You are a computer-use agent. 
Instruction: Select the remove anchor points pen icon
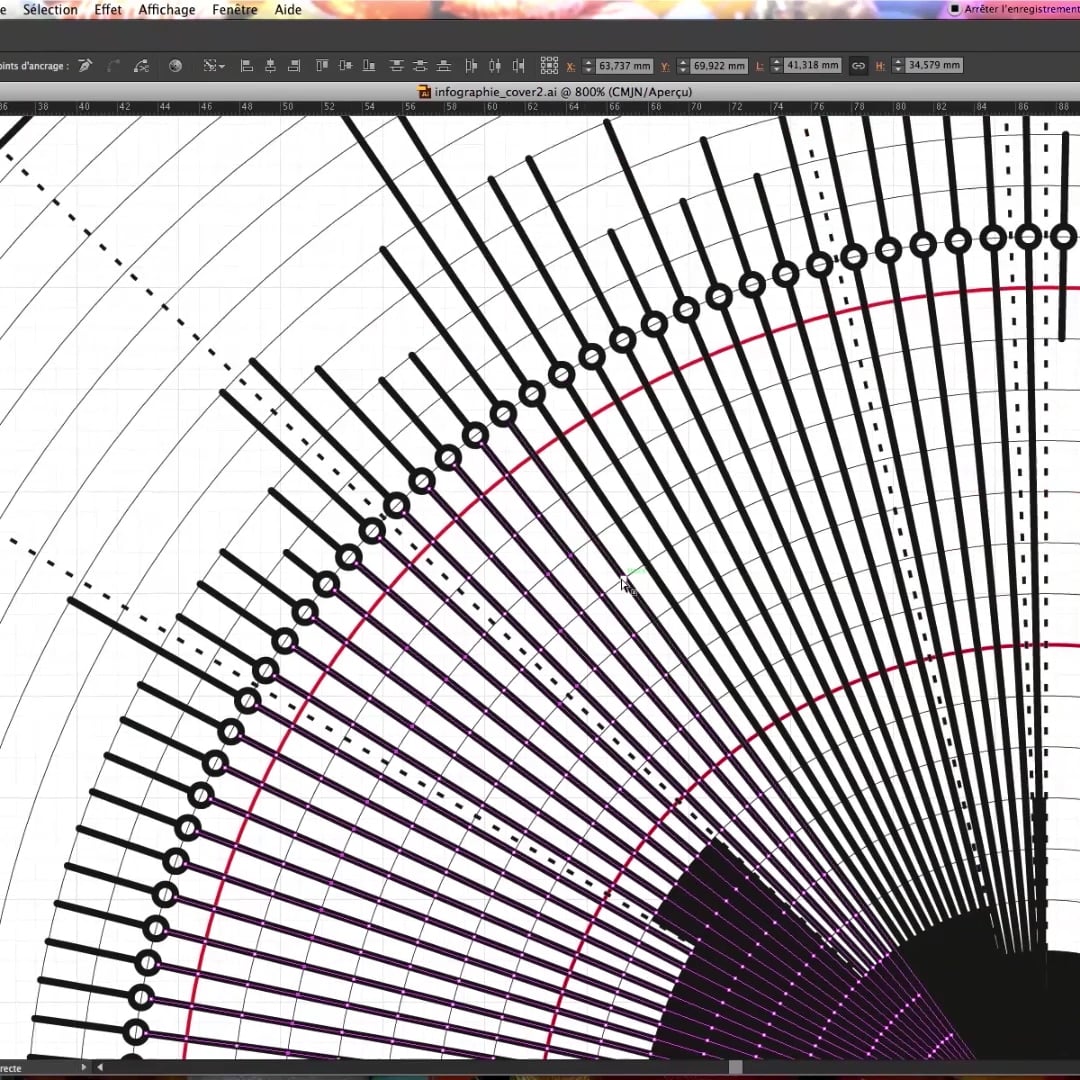85,66
